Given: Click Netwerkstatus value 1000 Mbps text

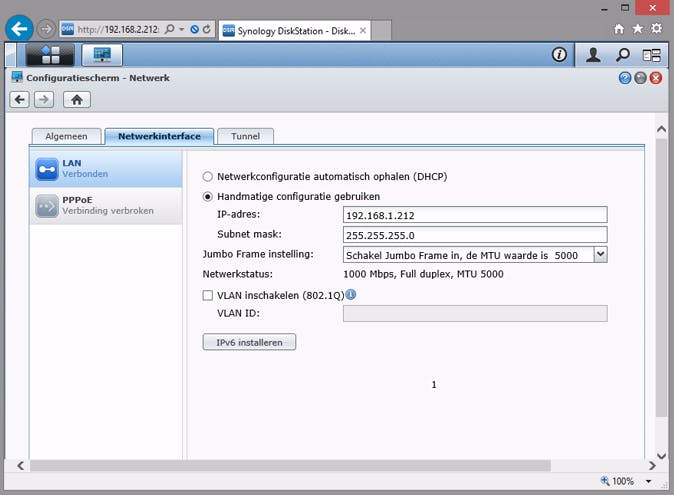Looking at the screenshot, I should (423, 274).
